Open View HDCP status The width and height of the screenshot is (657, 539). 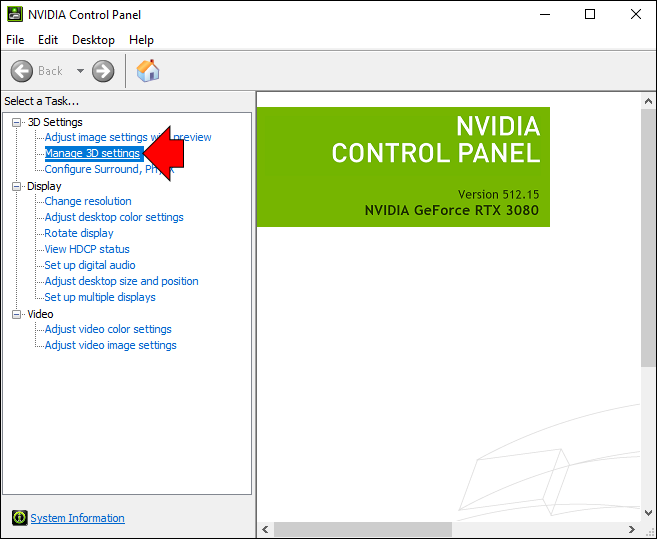(87, 249)
